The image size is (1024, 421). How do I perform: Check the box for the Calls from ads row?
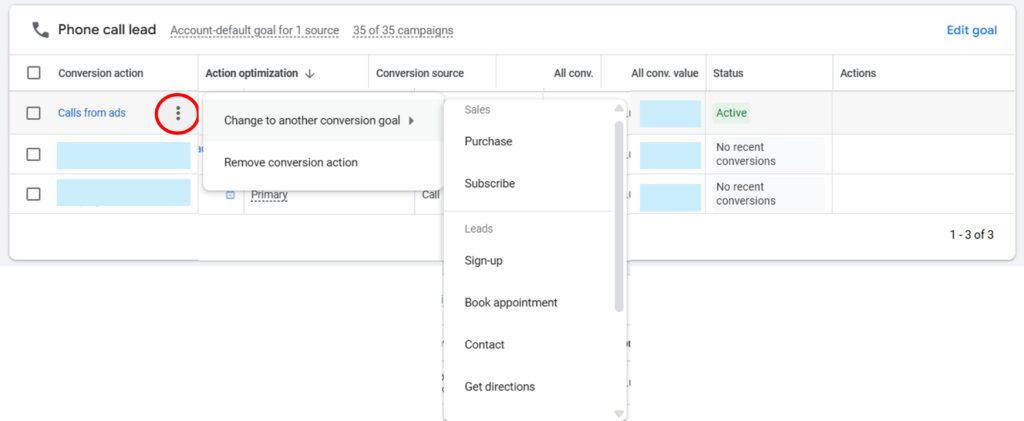pyautogui.click(x=33, y=113)
